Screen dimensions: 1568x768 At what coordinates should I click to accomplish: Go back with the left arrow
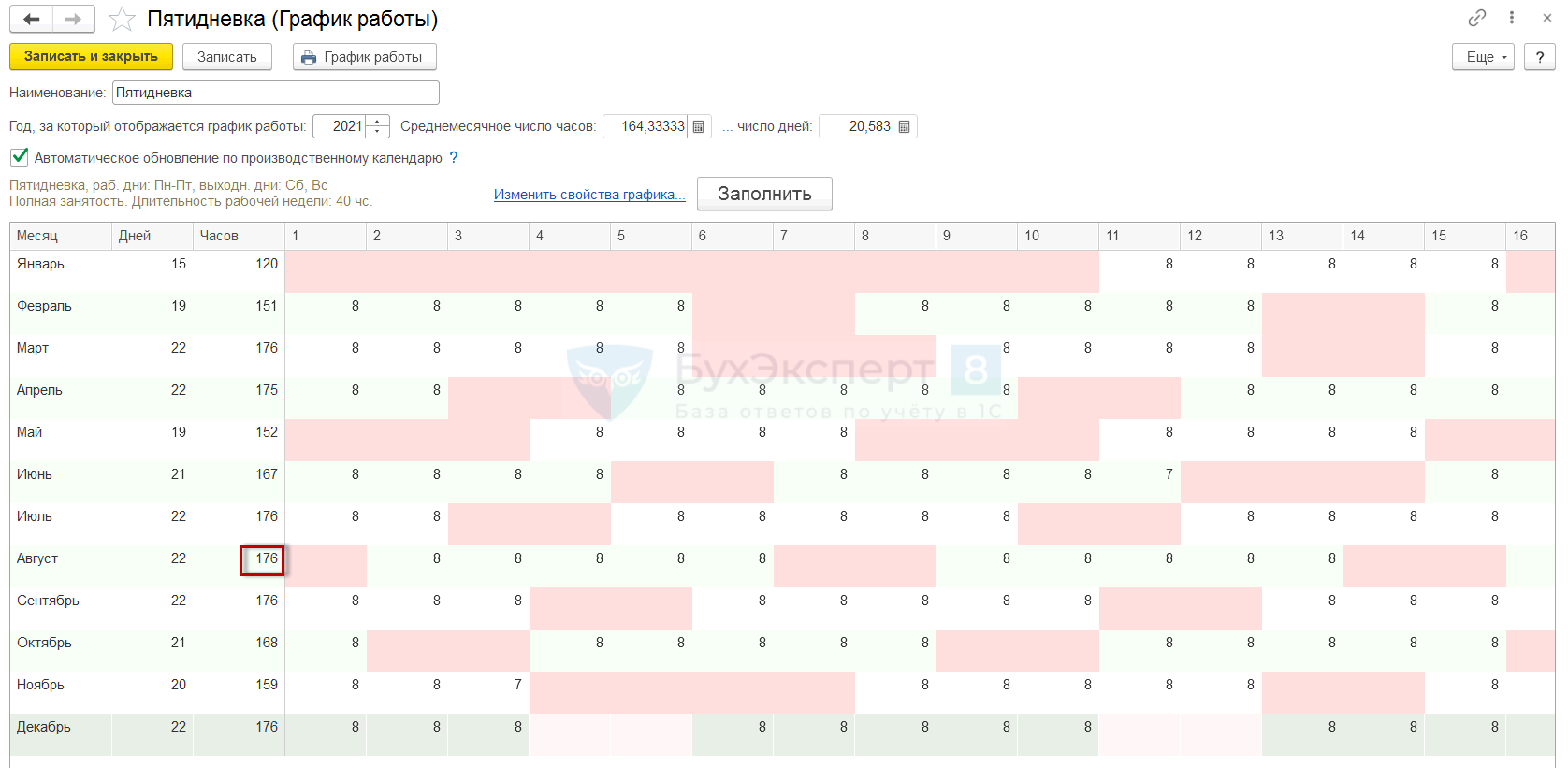(31, 19)
